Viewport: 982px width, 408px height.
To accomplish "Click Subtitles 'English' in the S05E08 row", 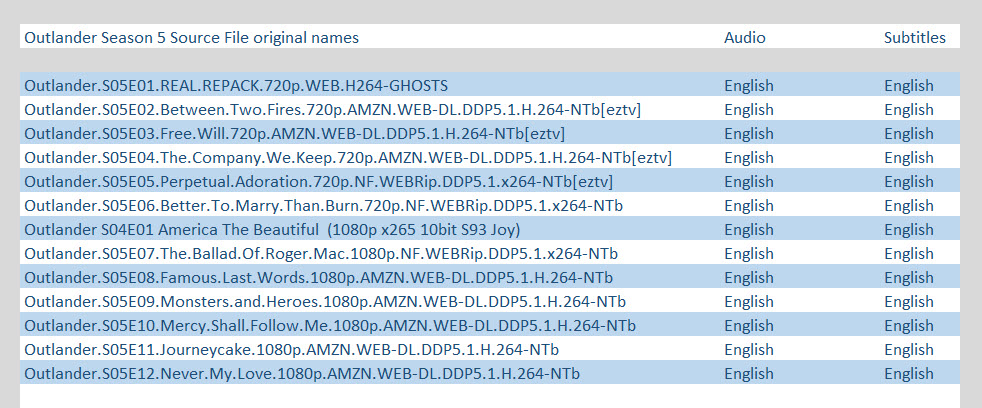I will coord(909,278).
